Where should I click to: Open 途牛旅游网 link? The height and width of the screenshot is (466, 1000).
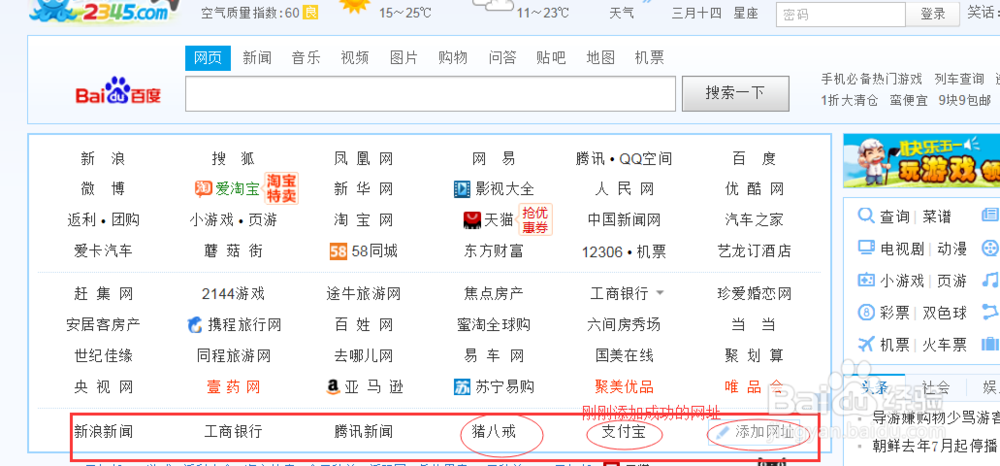[x=364, y=294]
